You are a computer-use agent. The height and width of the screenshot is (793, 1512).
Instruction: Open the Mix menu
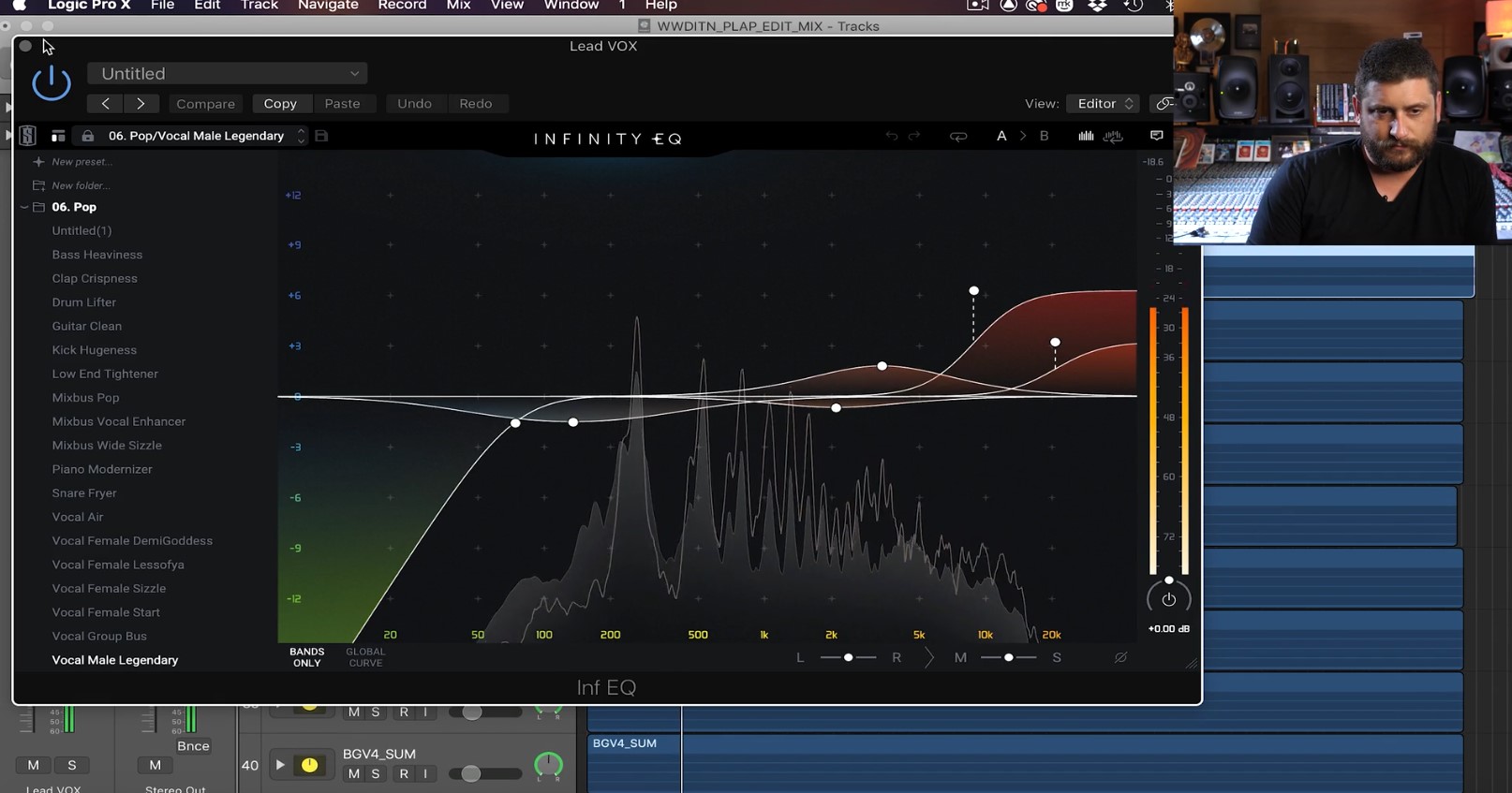pos(458,6)
